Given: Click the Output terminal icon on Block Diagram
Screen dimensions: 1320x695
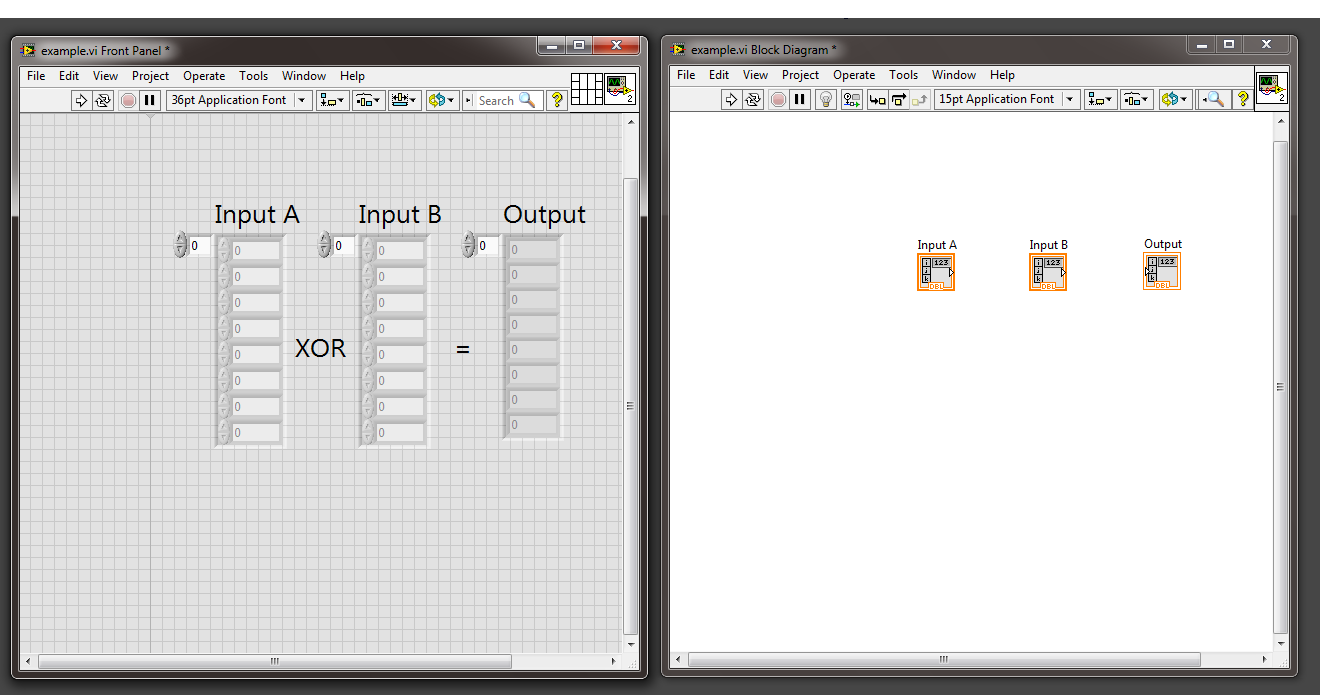Looking at the screenshot, I should [1162, 270].
